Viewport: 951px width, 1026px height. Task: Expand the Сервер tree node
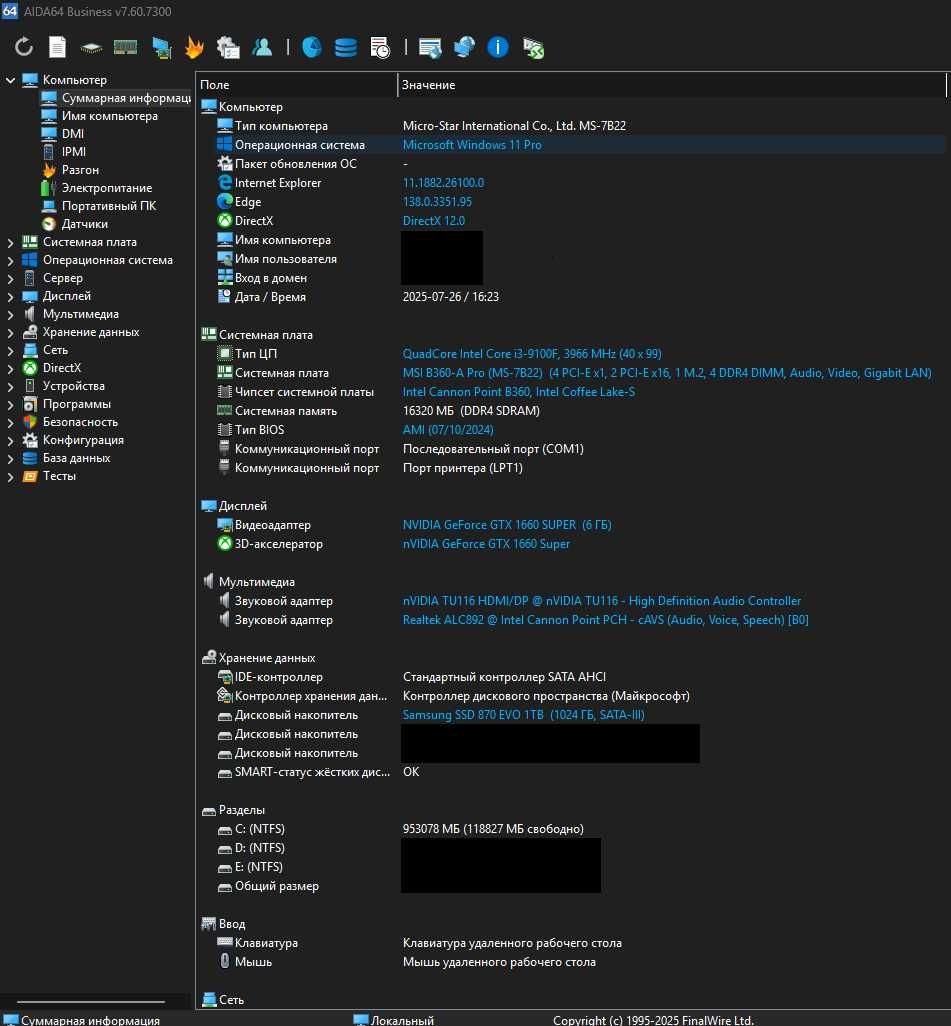point(10,278)
